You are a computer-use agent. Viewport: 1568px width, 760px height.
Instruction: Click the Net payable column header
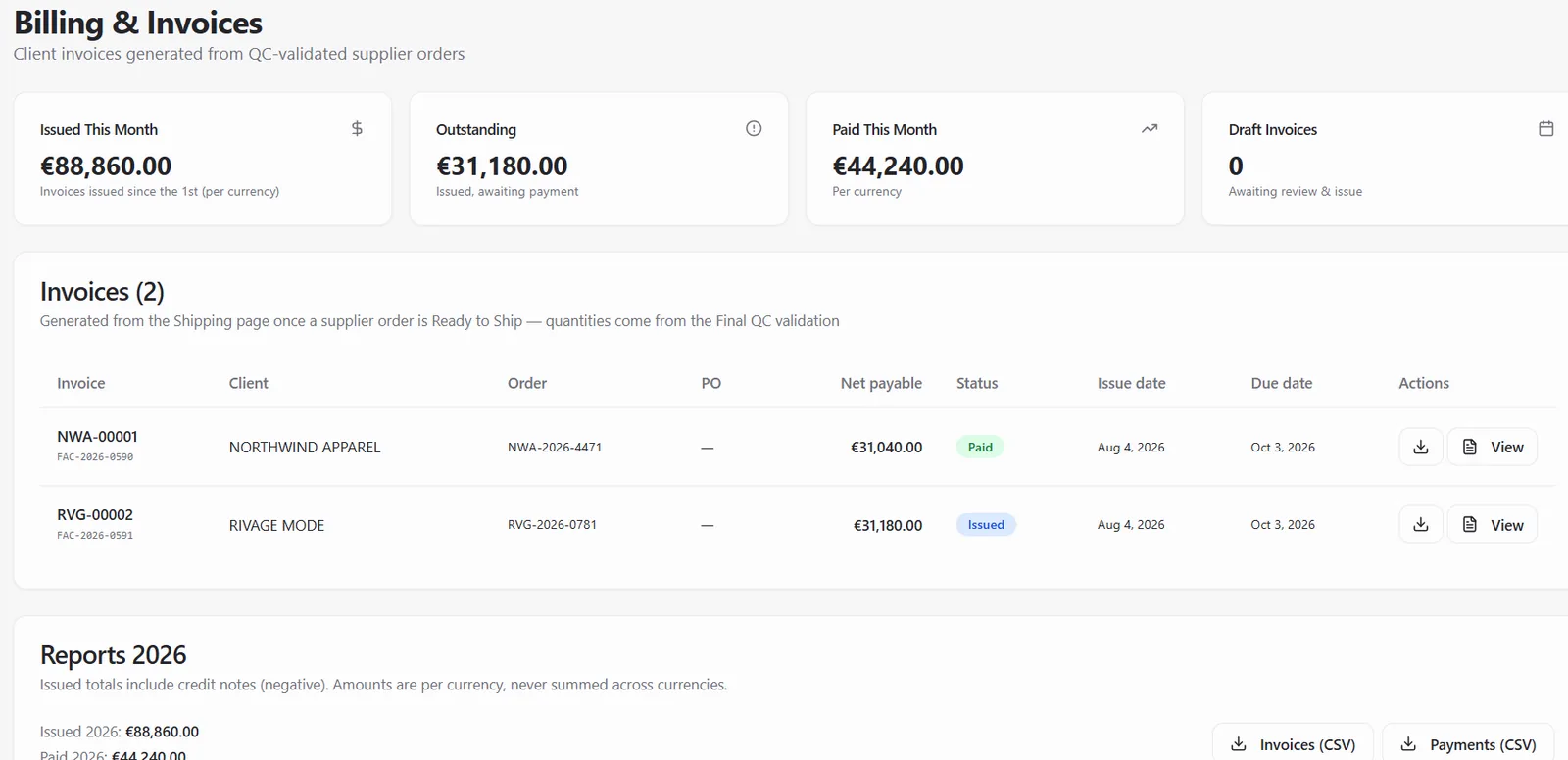point(881,383)
